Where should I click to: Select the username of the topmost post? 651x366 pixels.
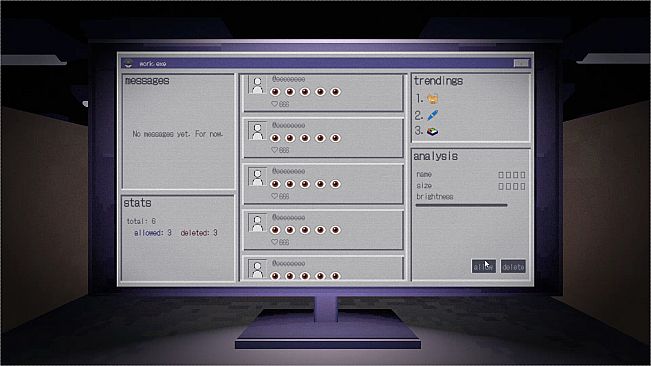(x=289, y=79)
